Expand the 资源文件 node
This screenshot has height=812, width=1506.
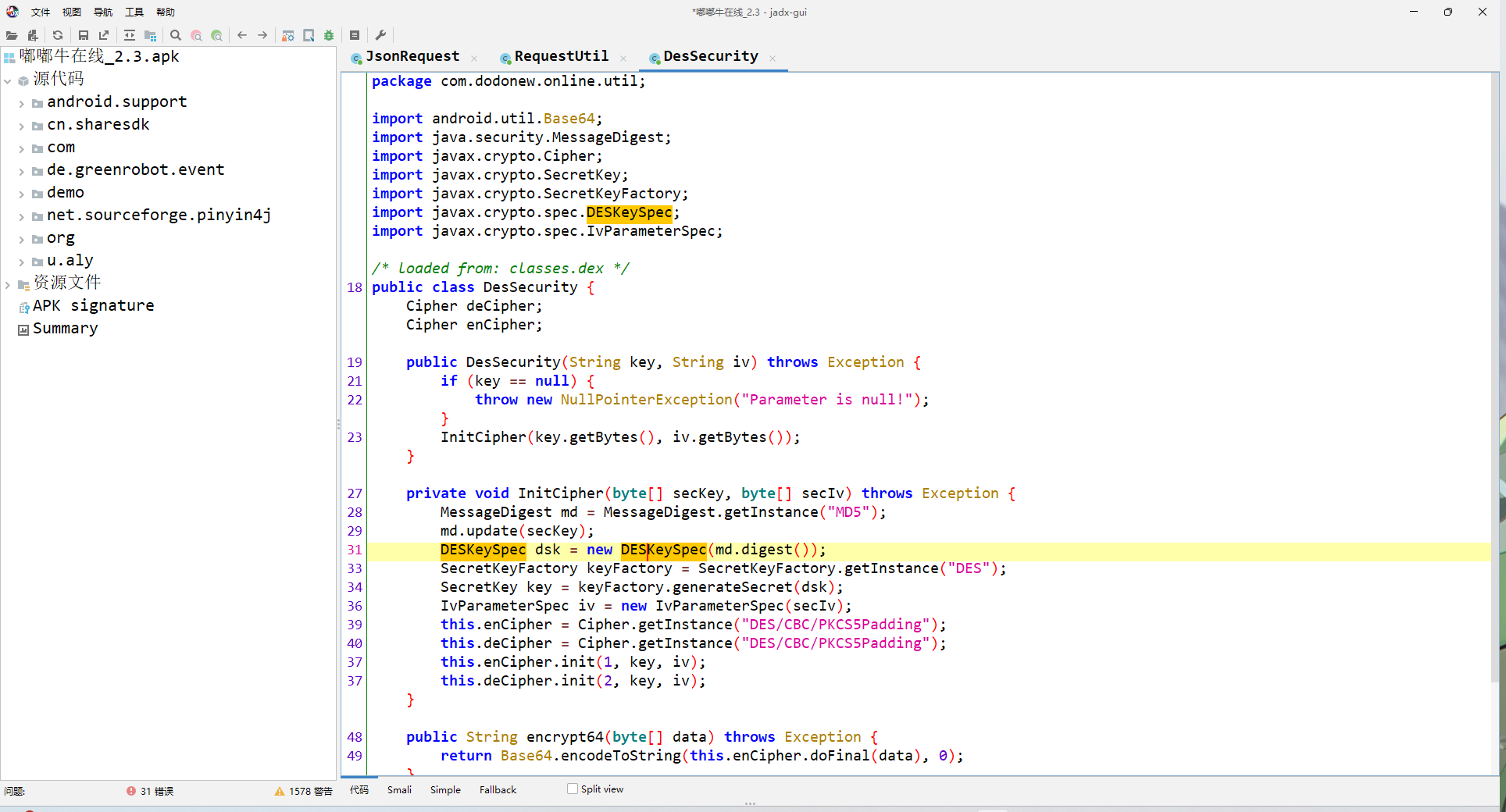(x=8, y=284)
